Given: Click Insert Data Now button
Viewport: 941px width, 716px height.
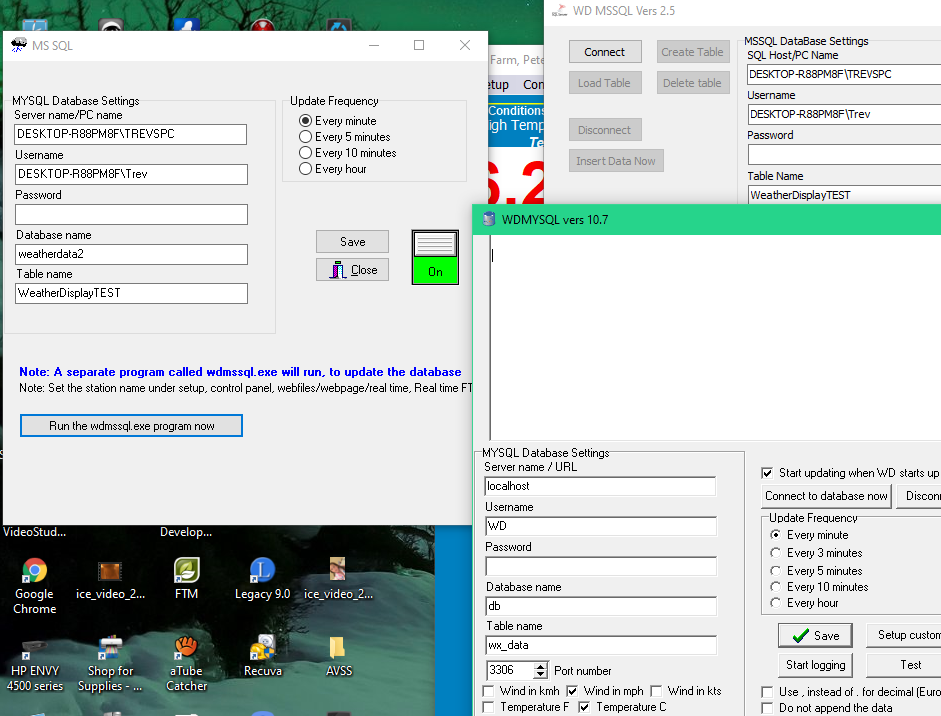Looking at the screenshot, I should (616, 161).
